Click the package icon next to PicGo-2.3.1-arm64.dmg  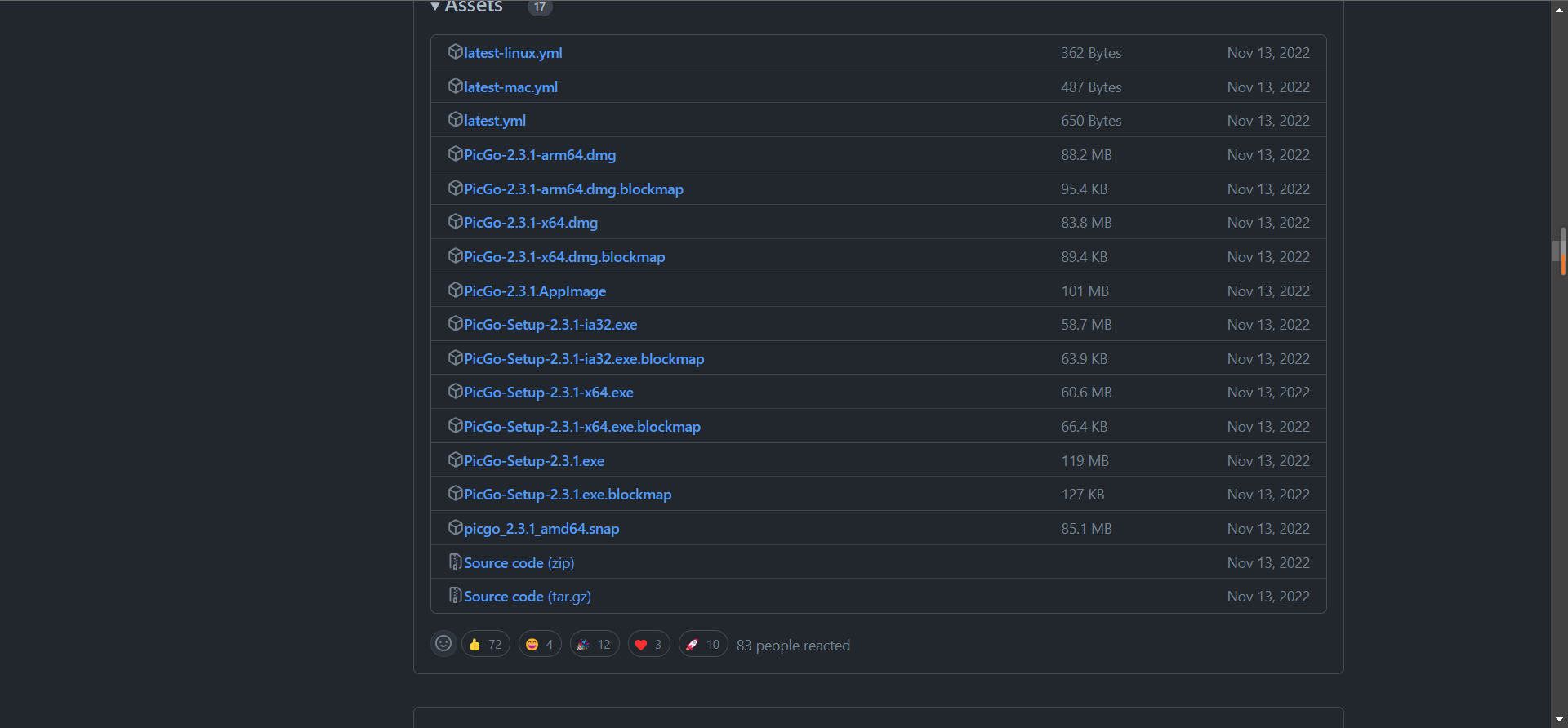click(x=456, y=153)
